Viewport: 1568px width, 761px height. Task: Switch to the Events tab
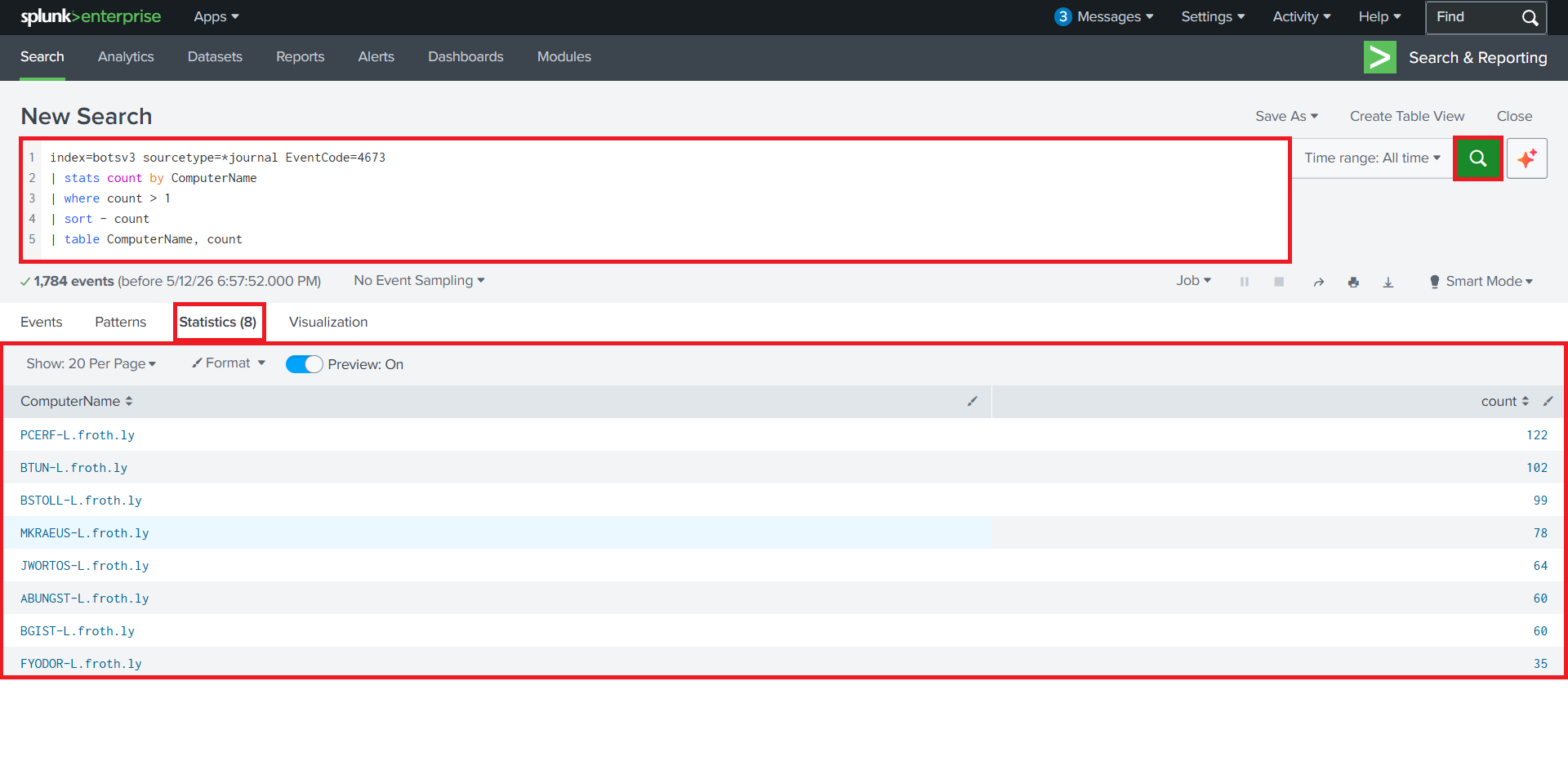[x=41, y=322]
